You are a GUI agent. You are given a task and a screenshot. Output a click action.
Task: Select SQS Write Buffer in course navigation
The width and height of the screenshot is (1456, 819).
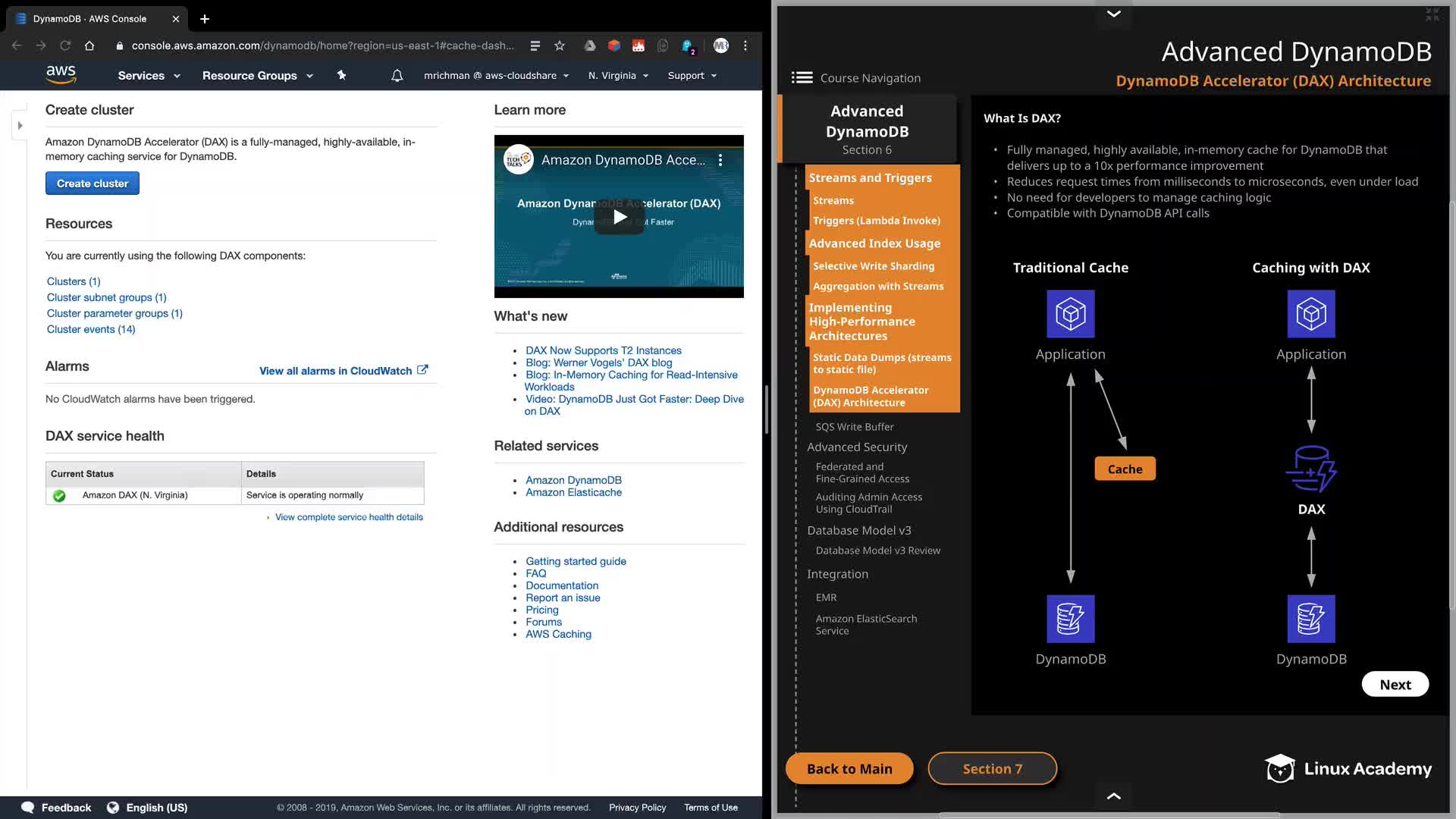[855, 427]
